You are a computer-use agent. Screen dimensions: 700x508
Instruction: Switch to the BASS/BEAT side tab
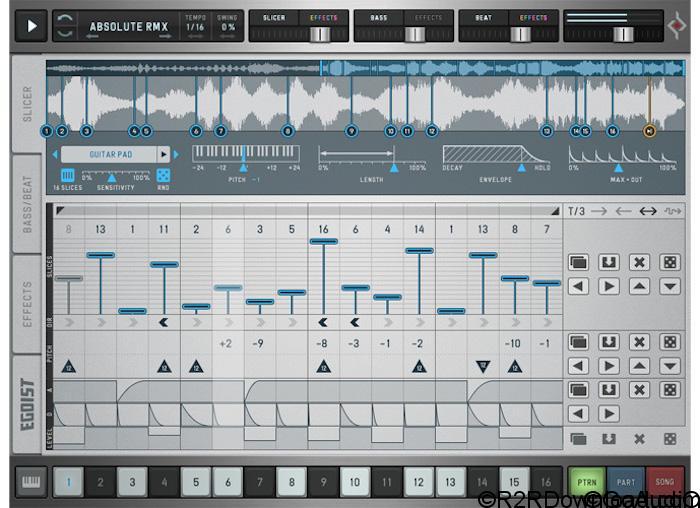click(27, 204)
